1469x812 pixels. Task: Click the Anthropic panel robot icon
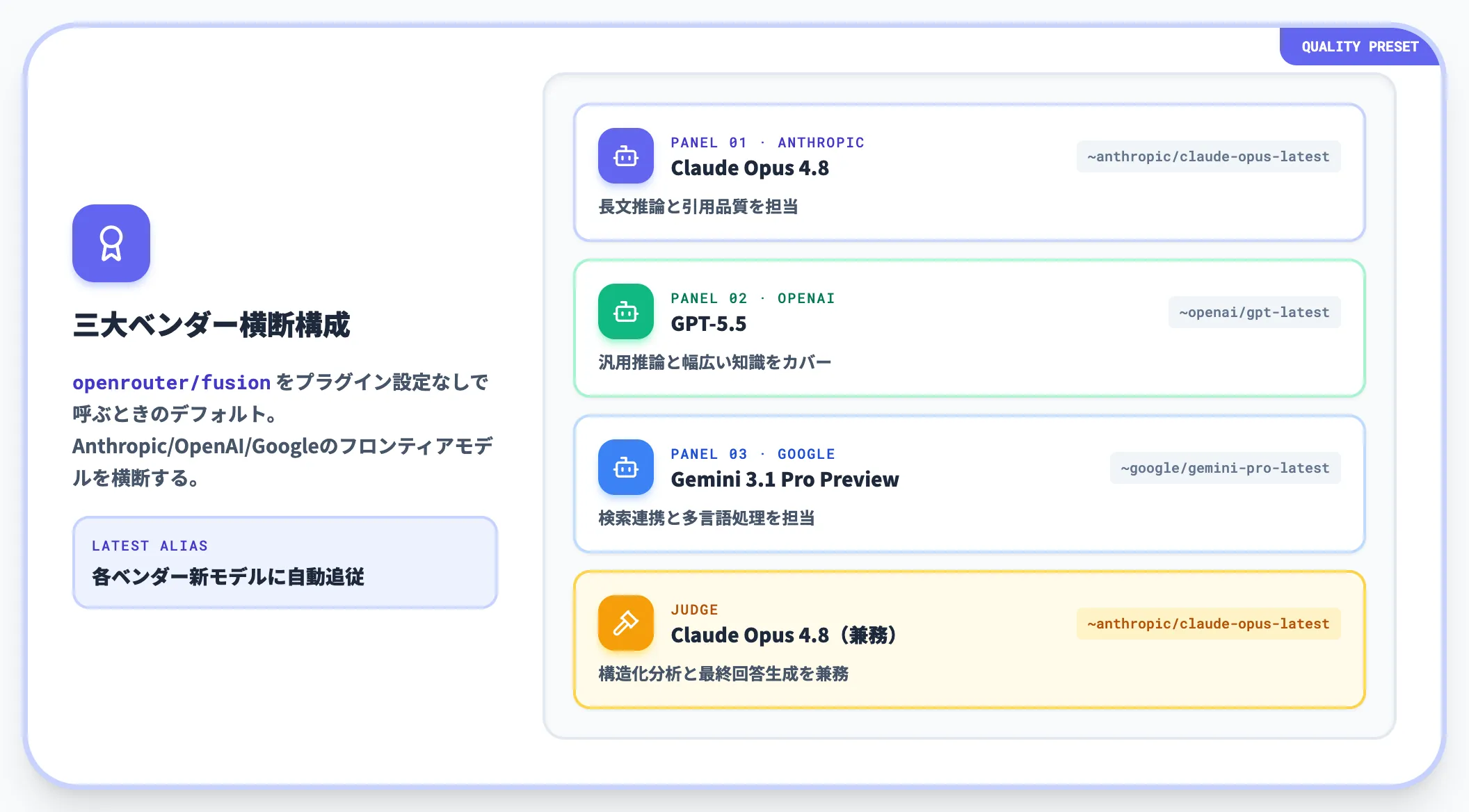coord(626,156)
